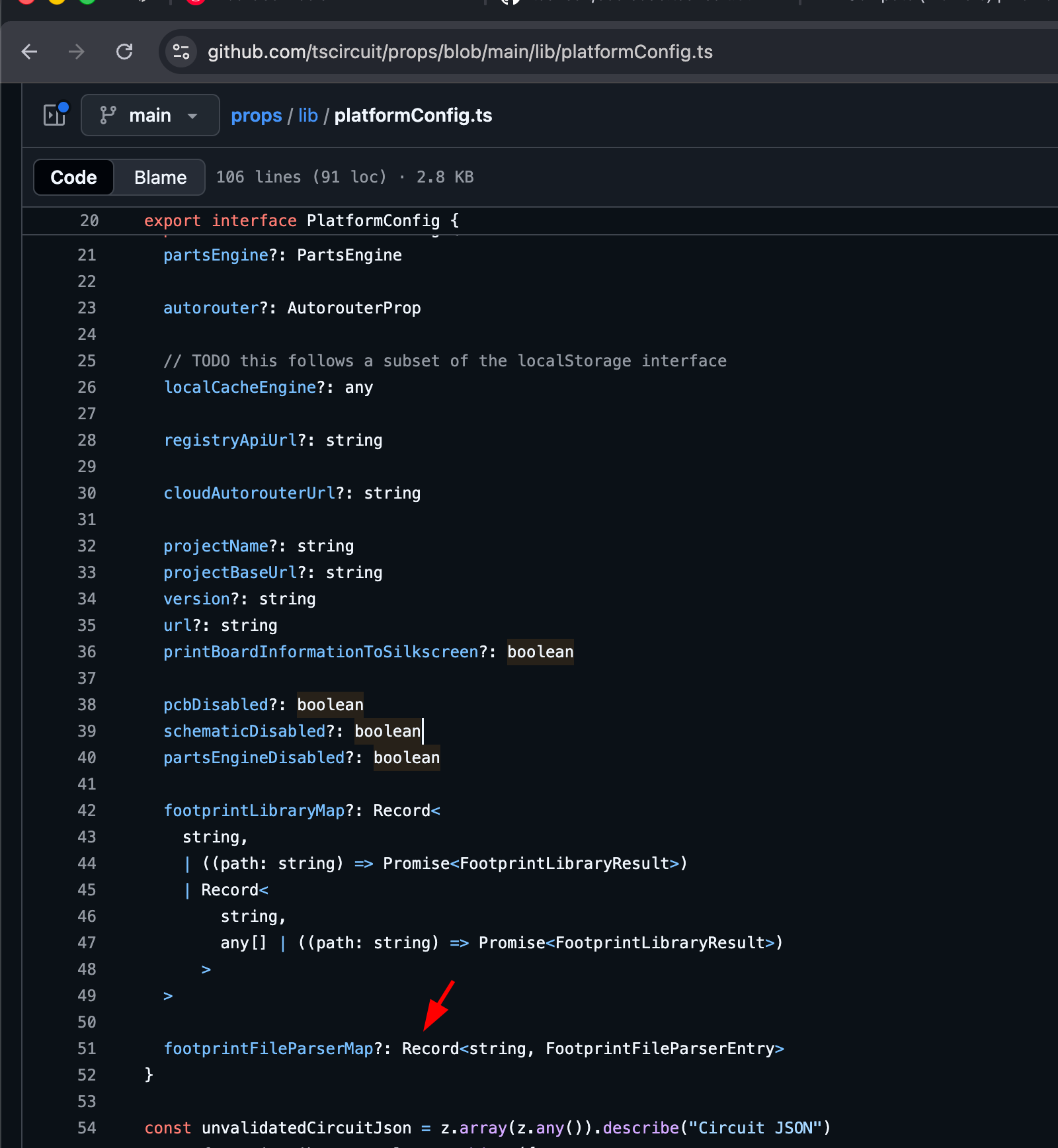
Task: Click the PlatformConfig interface name
Action: (373, 221)
